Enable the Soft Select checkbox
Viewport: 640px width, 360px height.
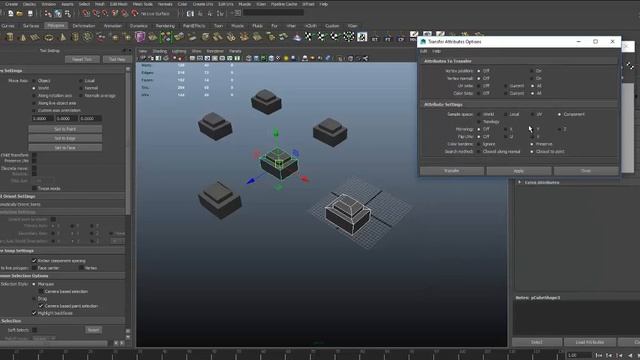pos(34,330)
